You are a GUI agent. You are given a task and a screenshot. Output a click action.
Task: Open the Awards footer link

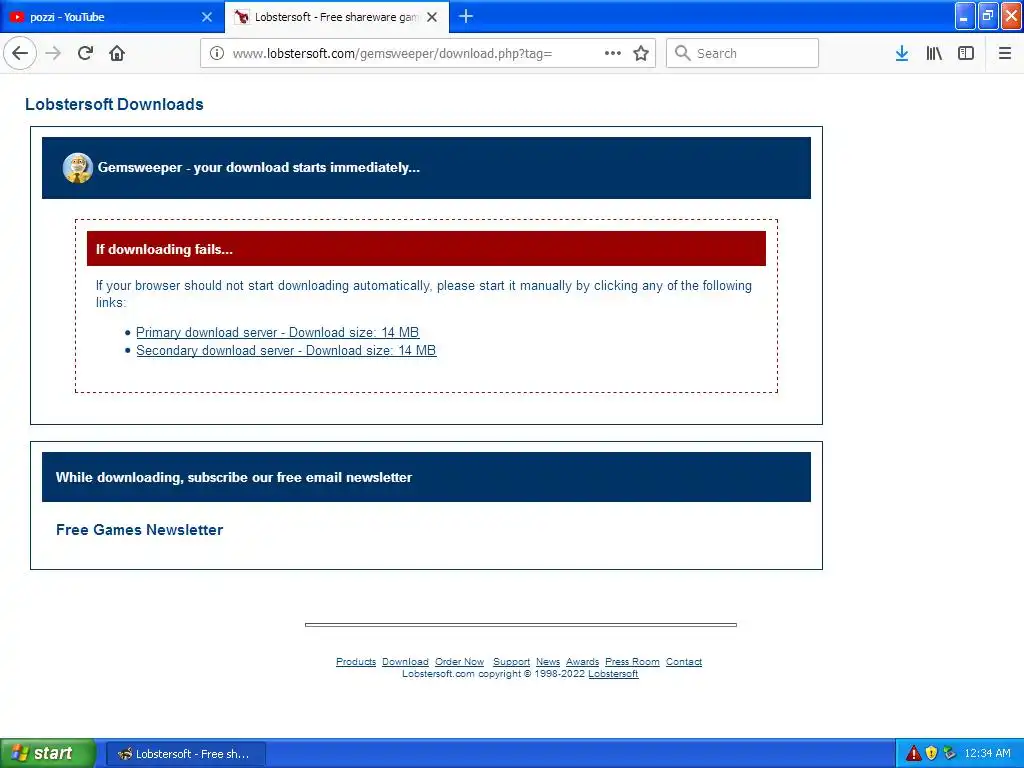tap(583, 662)
